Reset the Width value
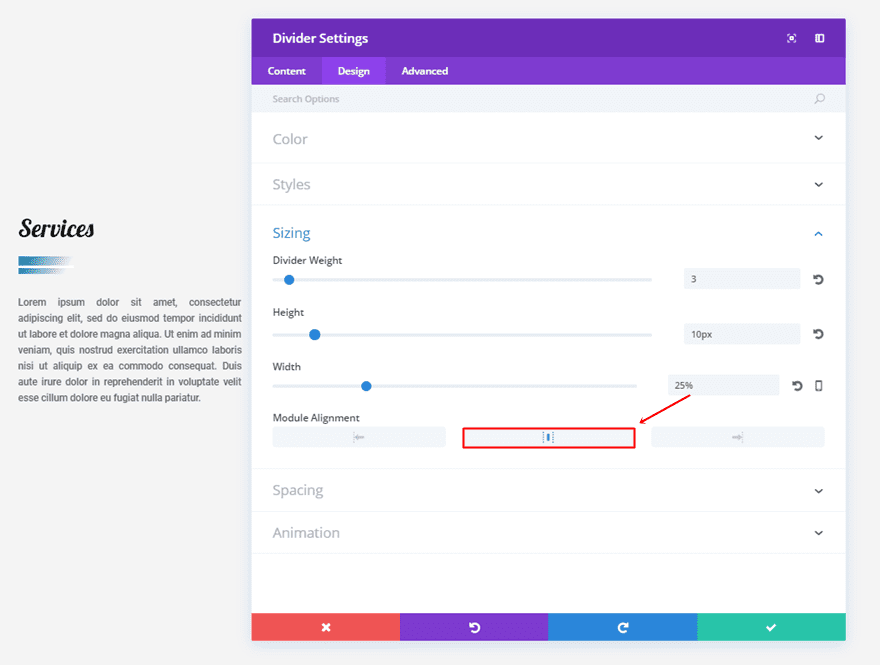This screenshot has height=665, width=880. click(797, 386)
